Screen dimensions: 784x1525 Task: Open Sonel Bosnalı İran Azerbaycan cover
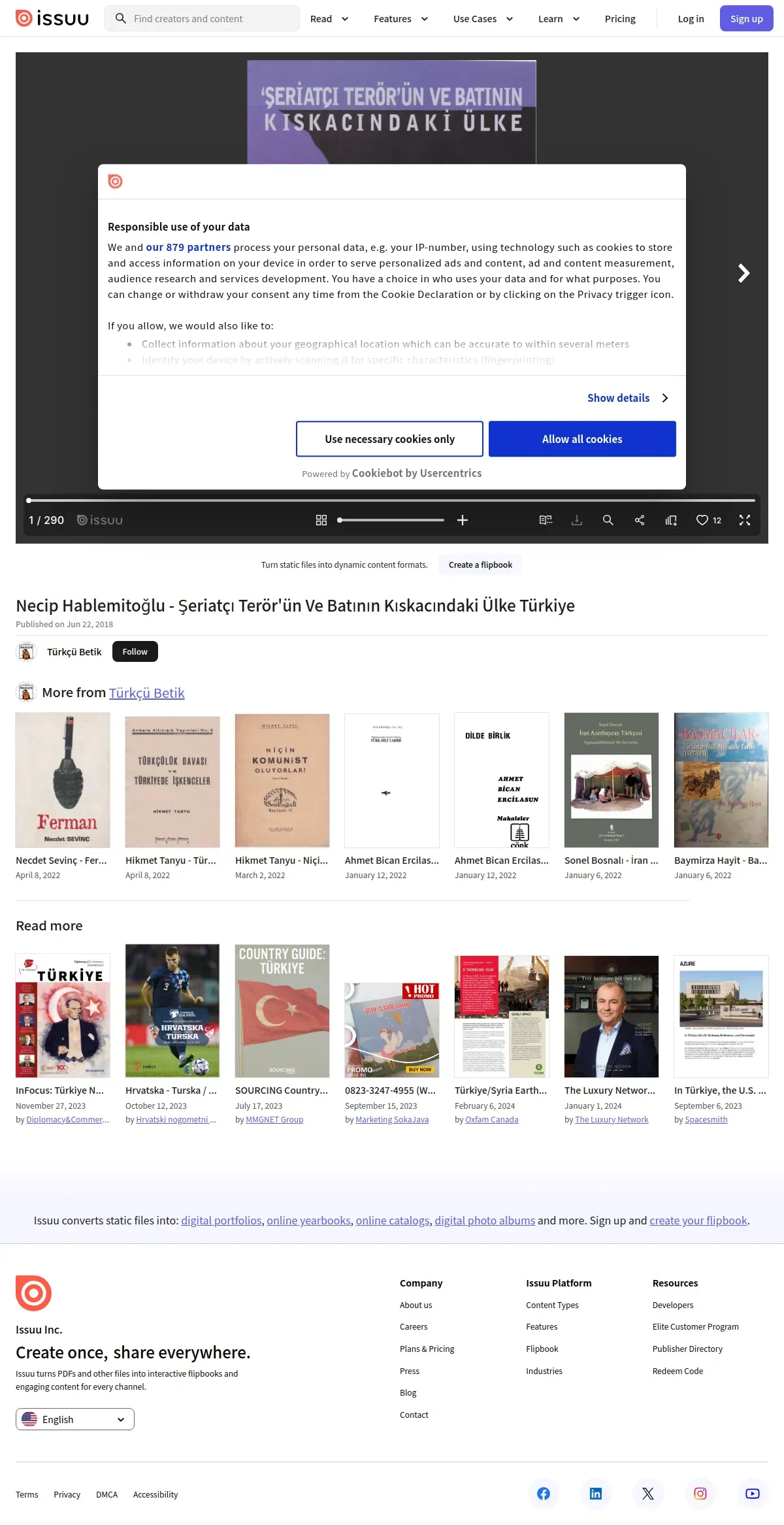click(612, 780)
